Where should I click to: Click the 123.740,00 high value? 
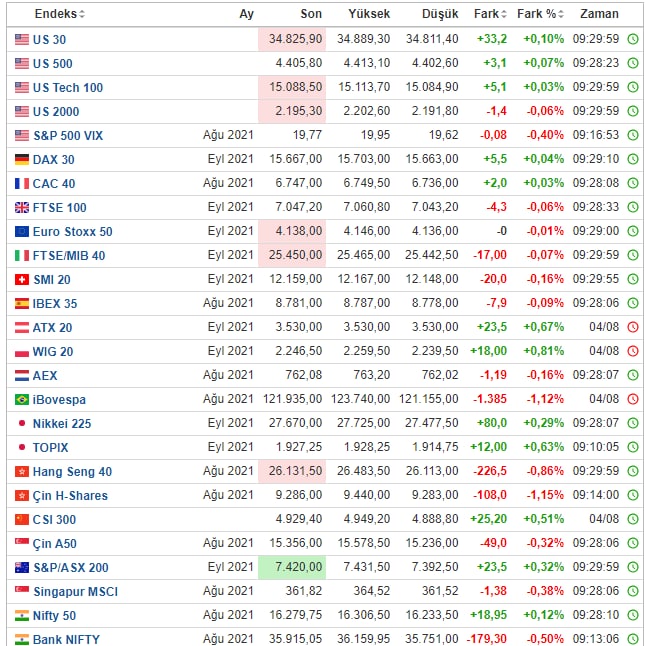(x=360, y=398)
